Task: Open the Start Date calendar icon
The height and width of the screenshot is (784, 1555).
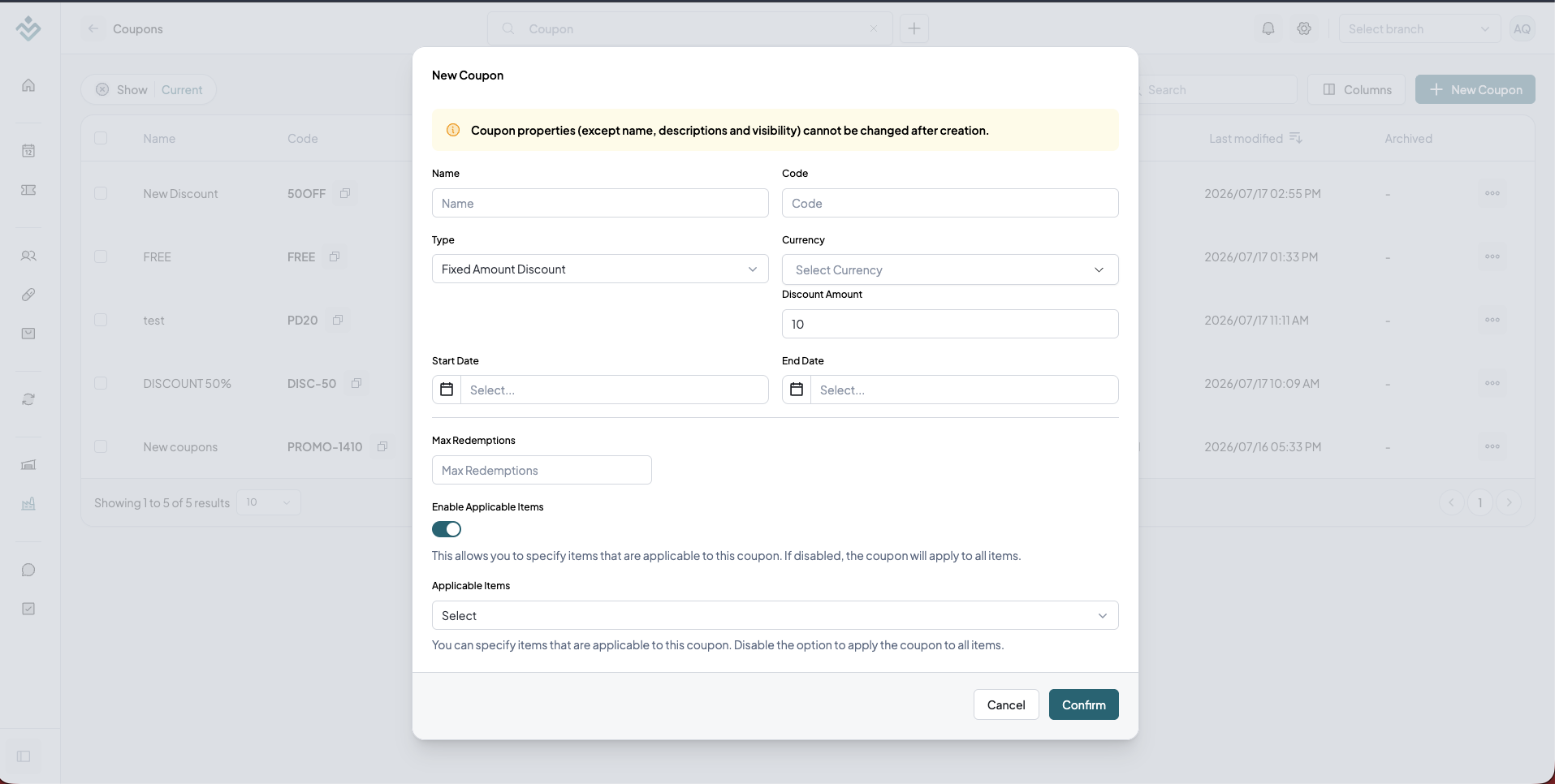Action: [447, 390]
